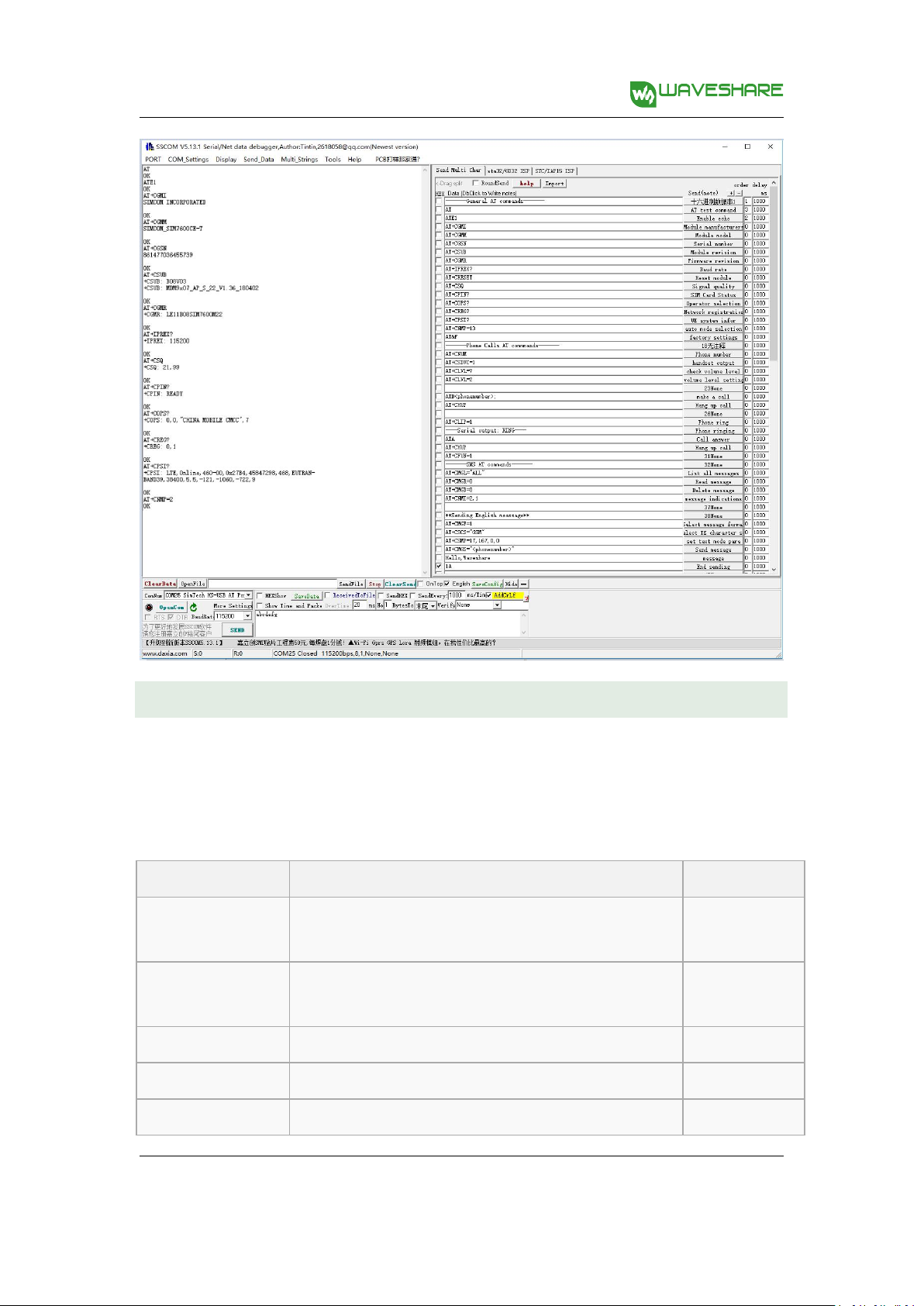Enable Show Time and Packe checkbox
The width and height of the screenshot is (924, 1306).
260,605
